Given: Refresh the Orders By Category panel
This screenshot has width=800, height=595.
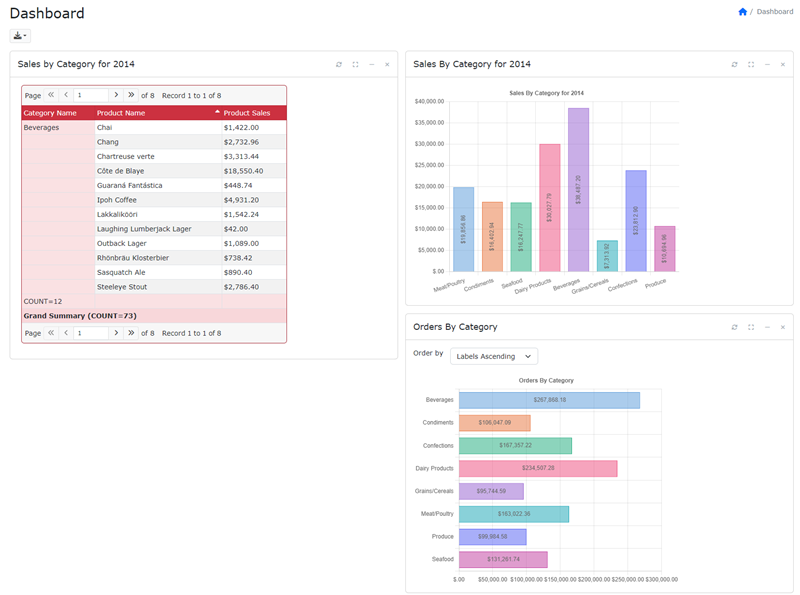Looking at the screenshot, I should point(734,327).
